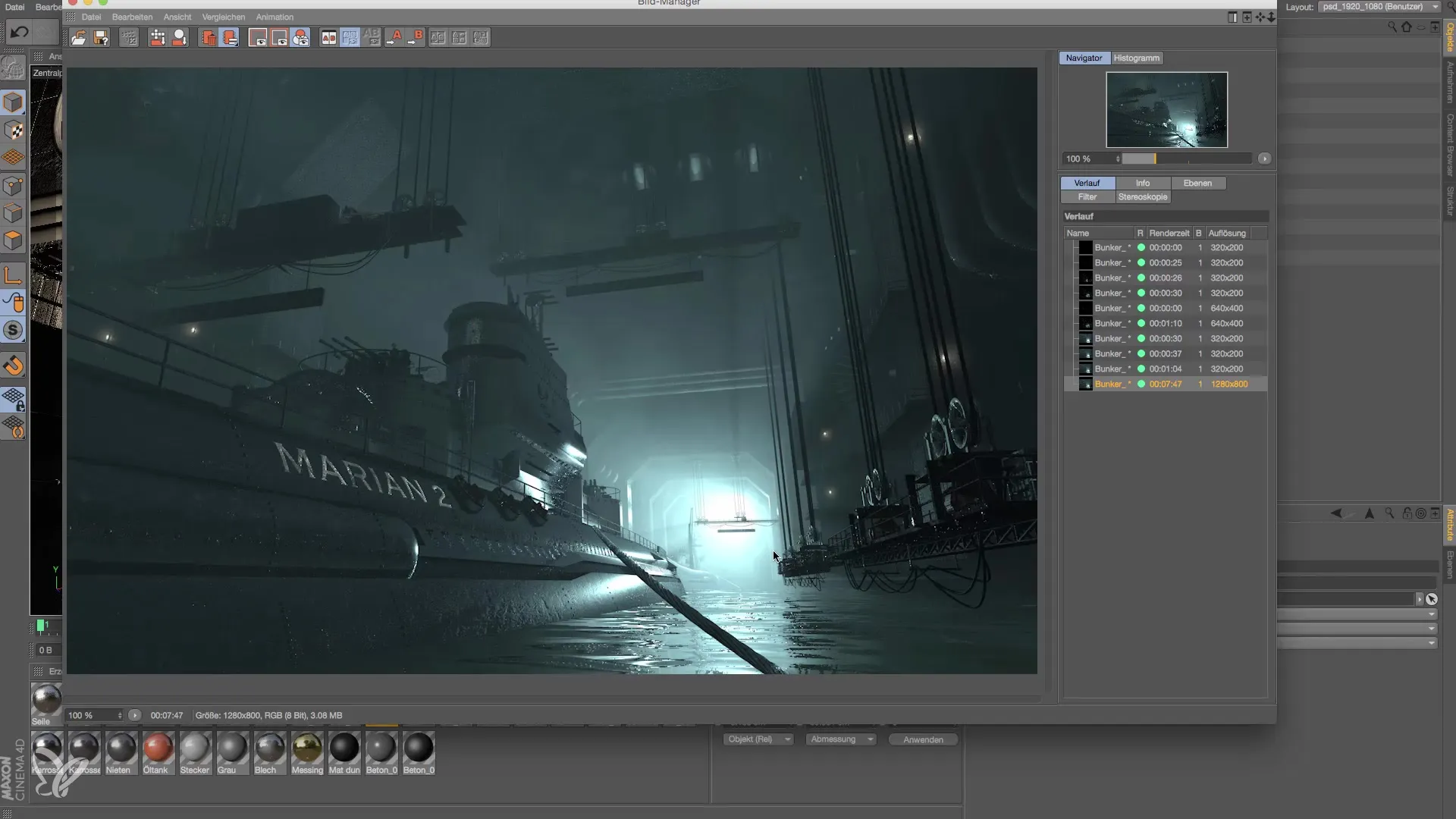Open the Animation menu
Screen dimensions: 1456x819
pyautogui.click(x=275, y=17)
